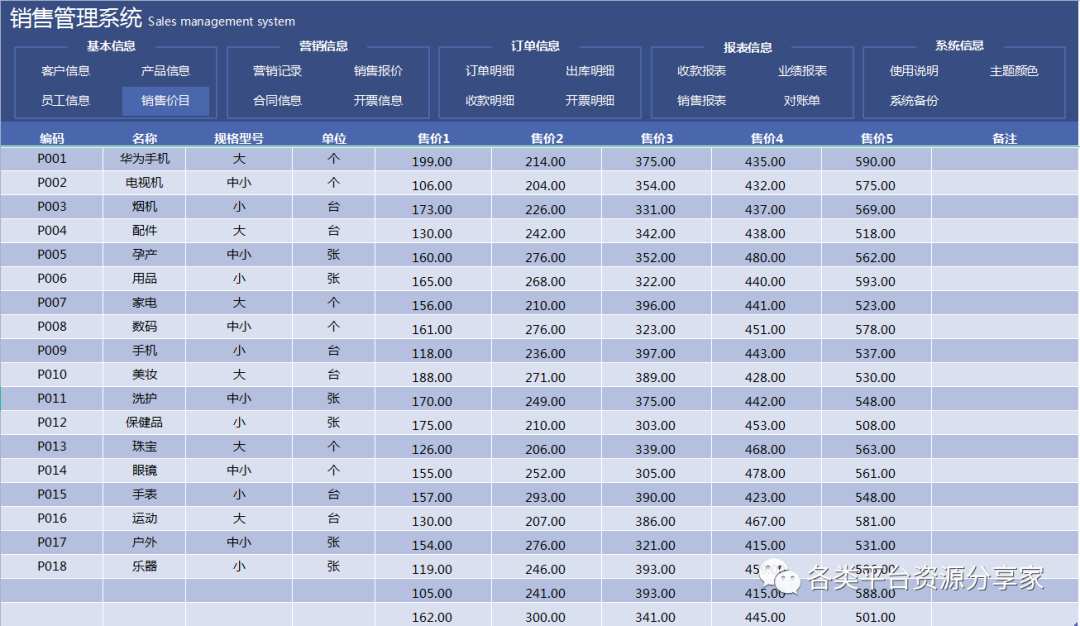Image resolution: width=1080 pixels, height=626 pixels.
Task: Click the 户外 name cell
Action: [145, 543]
